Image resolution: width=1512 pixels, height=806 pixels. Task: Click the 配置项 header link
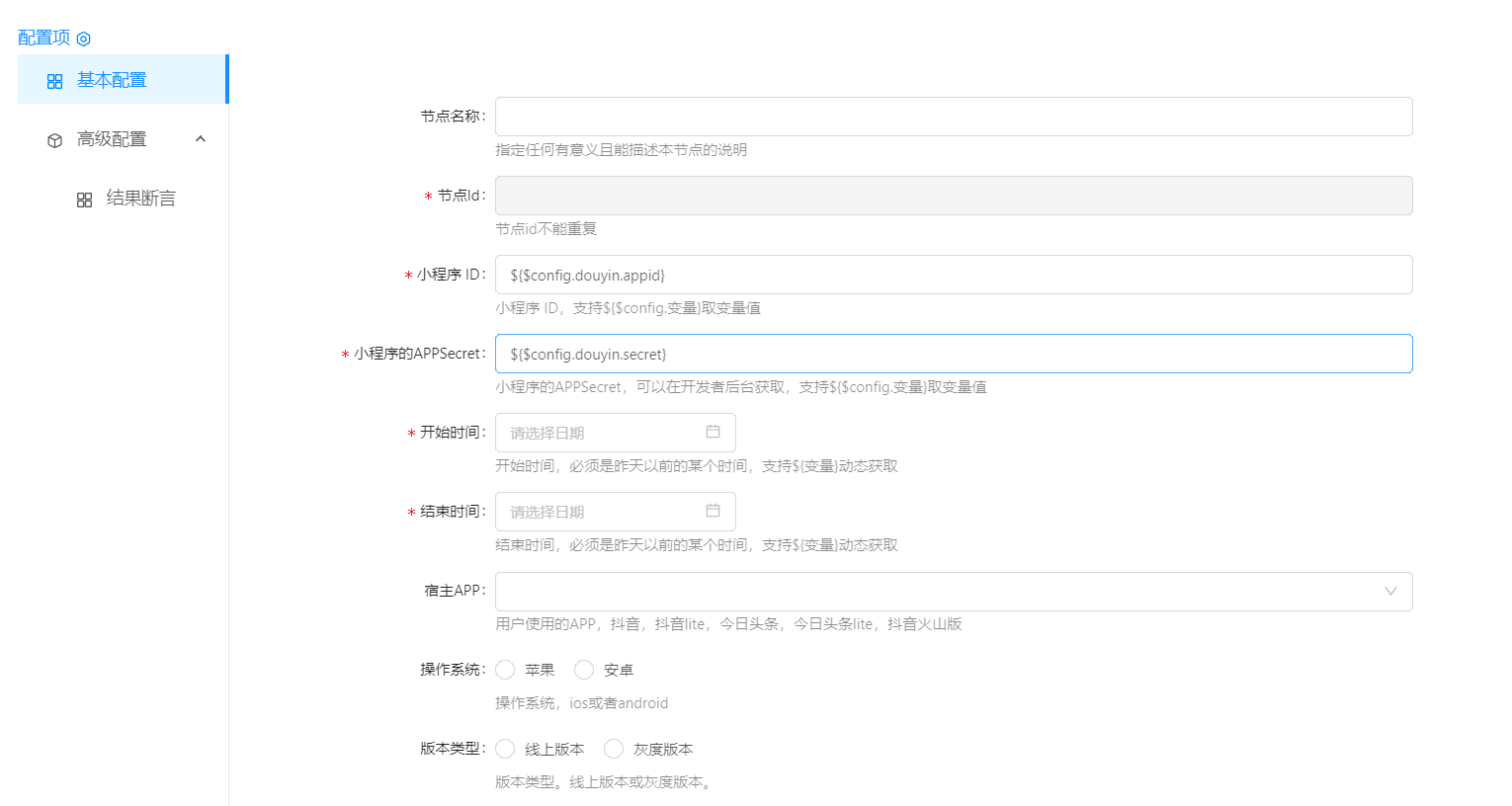point(44,38)
